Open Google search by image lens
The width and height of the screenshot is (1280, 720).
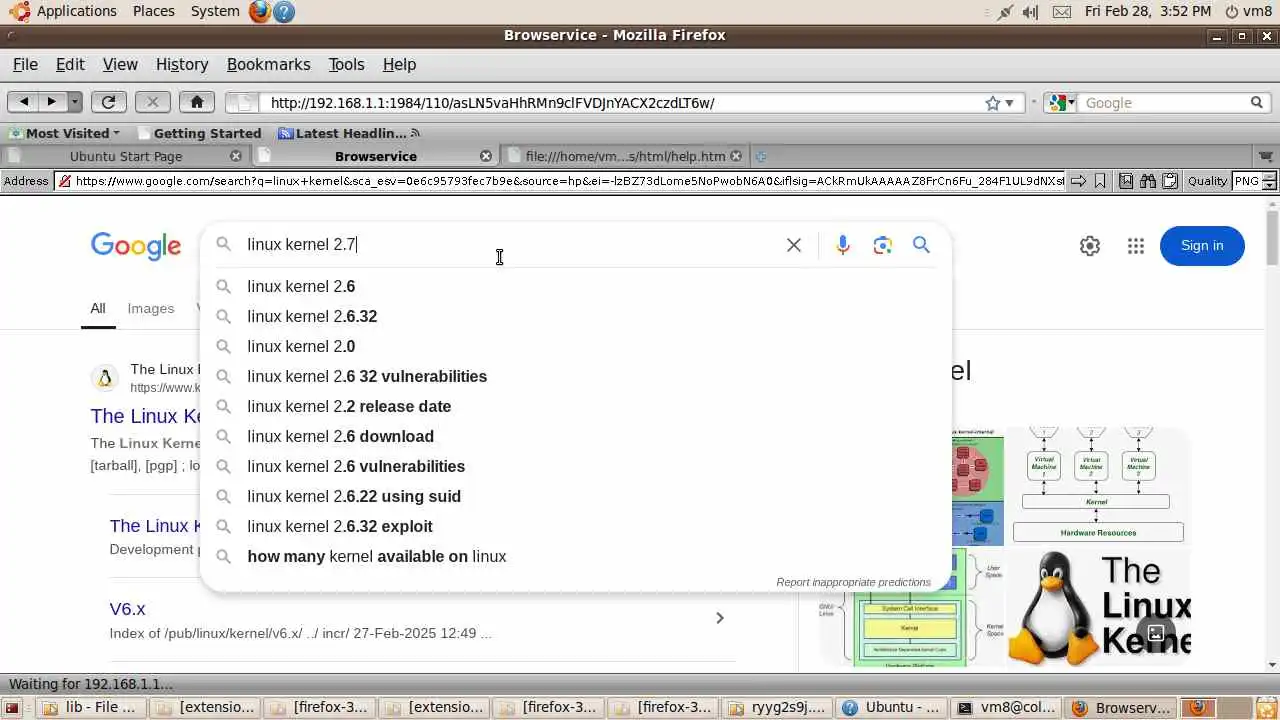(882, 245)
